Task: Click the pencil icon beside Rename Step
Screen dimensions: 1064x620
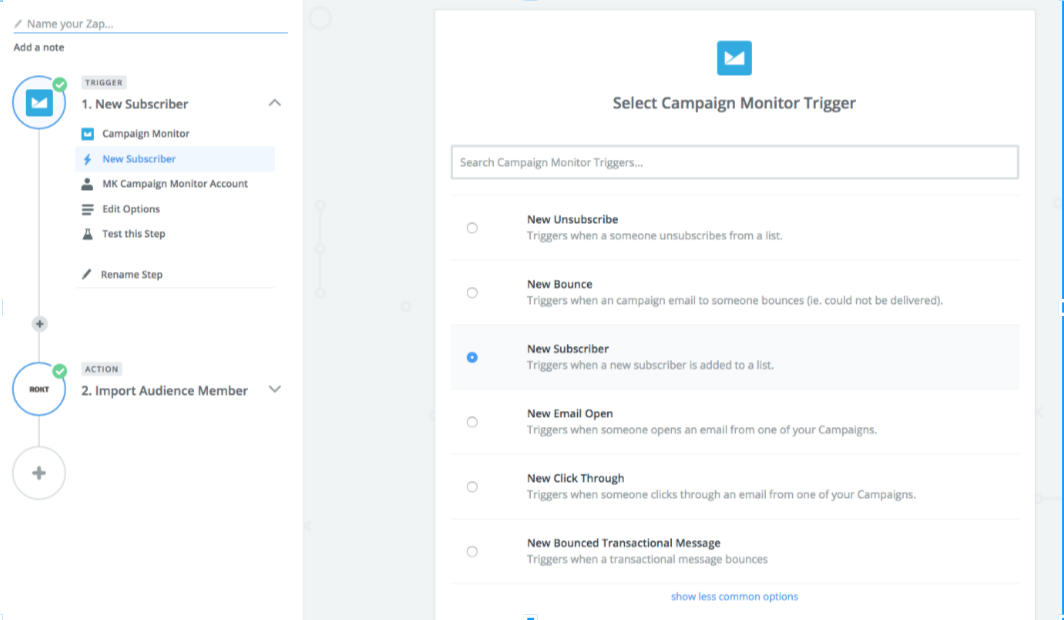Action: (86, 274)
